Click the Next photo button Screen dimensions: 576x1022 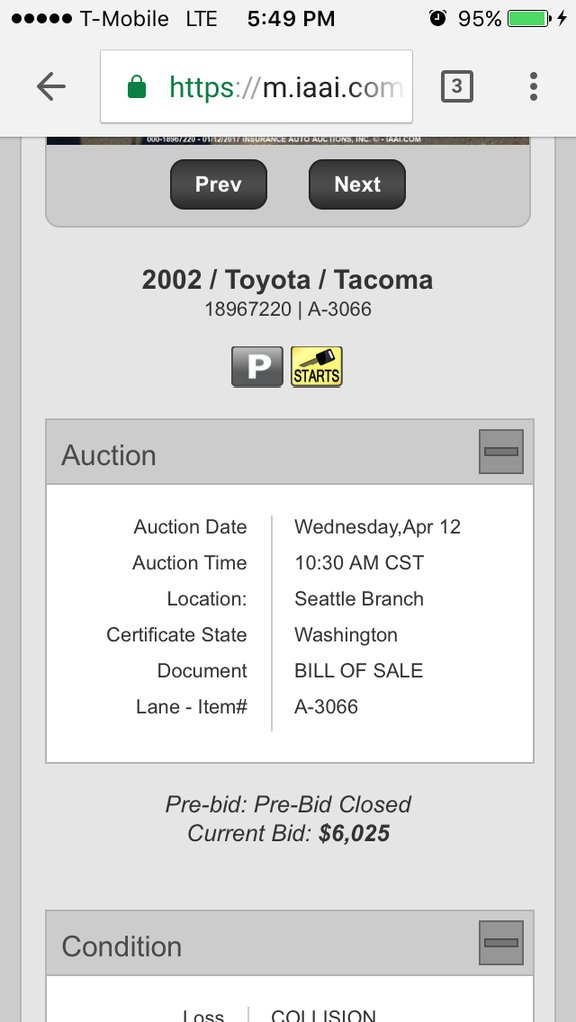(x=357, y=184)
